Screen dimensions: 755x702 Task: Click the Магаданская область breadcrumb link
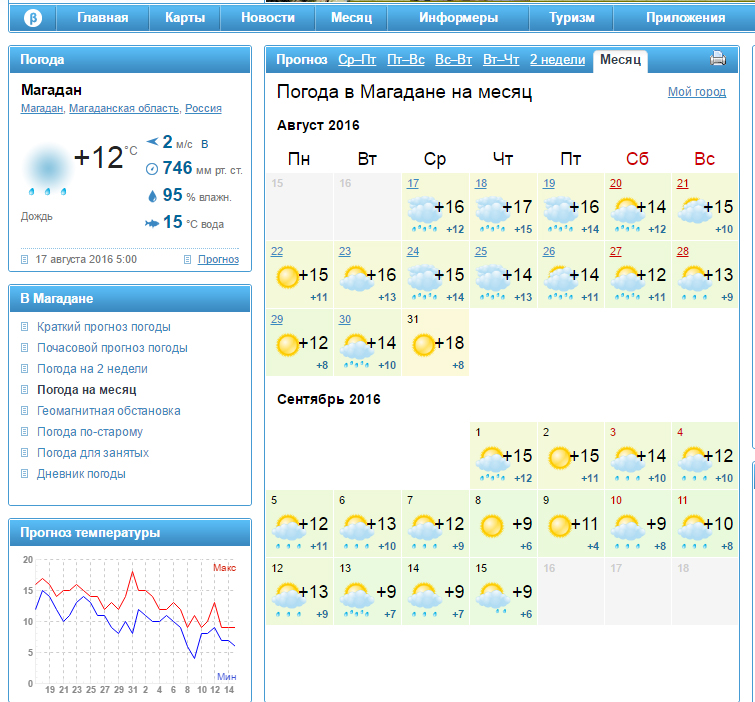coord(124,108)
